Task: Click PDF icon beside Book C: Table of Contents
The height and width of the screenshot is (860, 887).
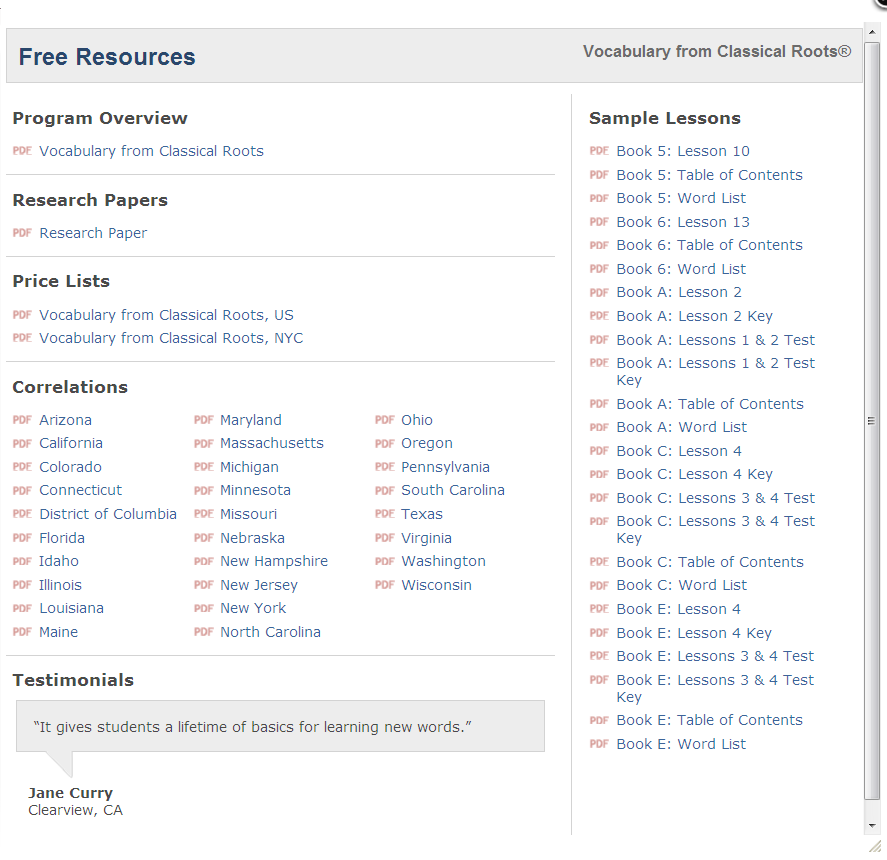Action: point(599,562)
